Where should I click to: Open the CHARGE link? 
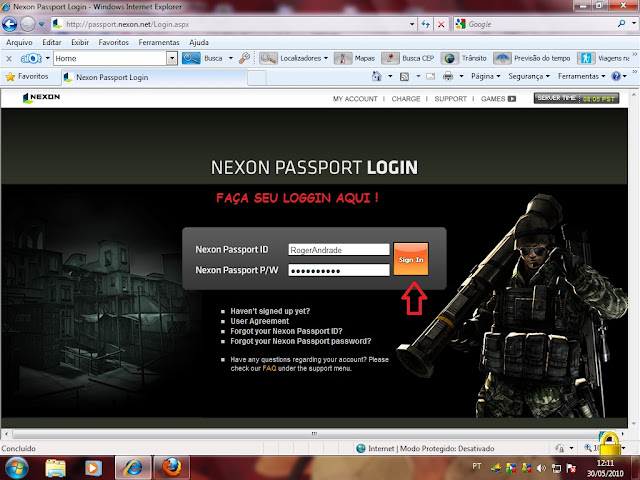406,99
